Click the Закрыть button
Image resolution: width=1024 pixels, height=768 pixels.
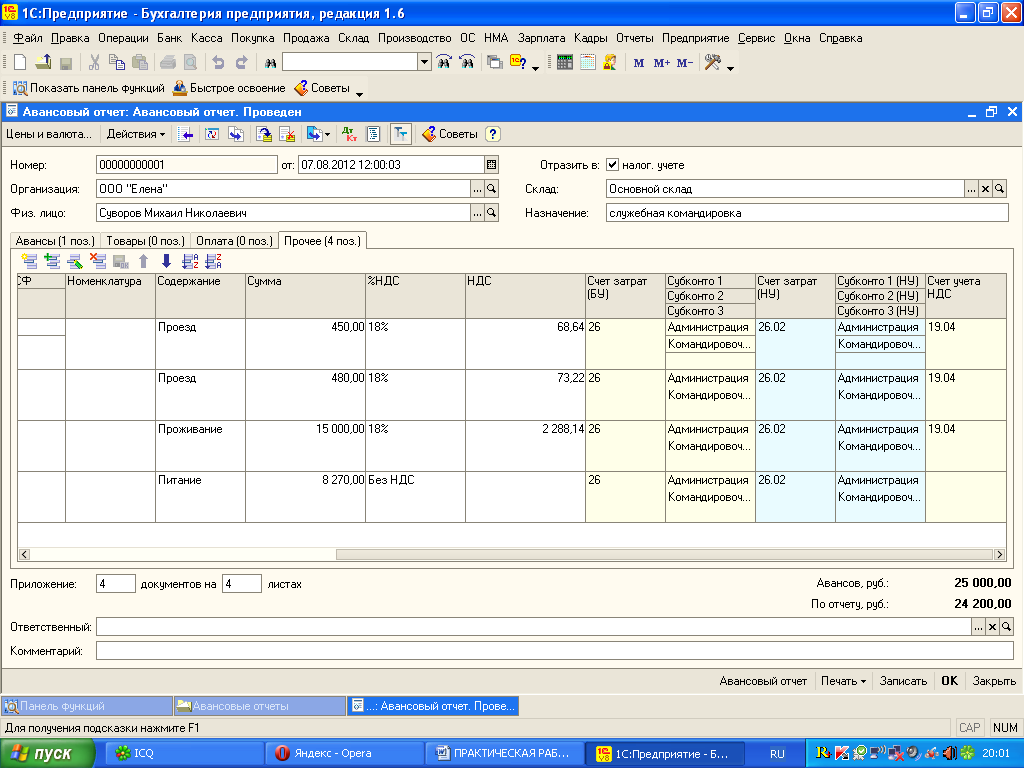point(994,680)
